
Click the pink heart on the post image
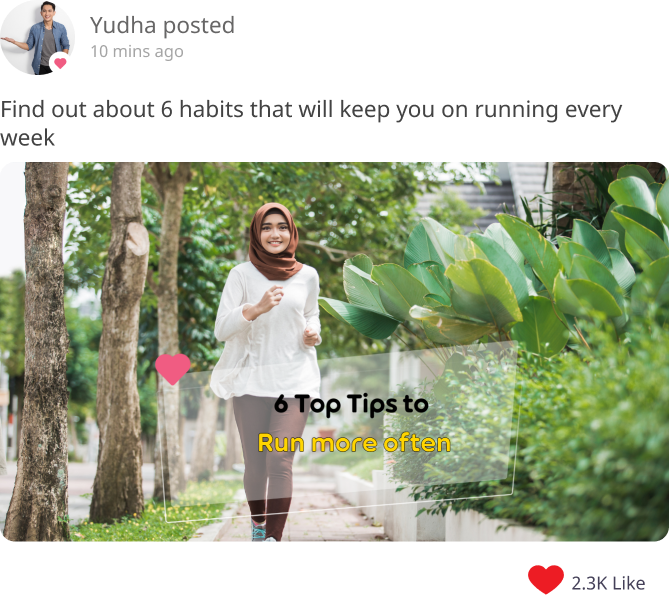[x=172, y=369]
